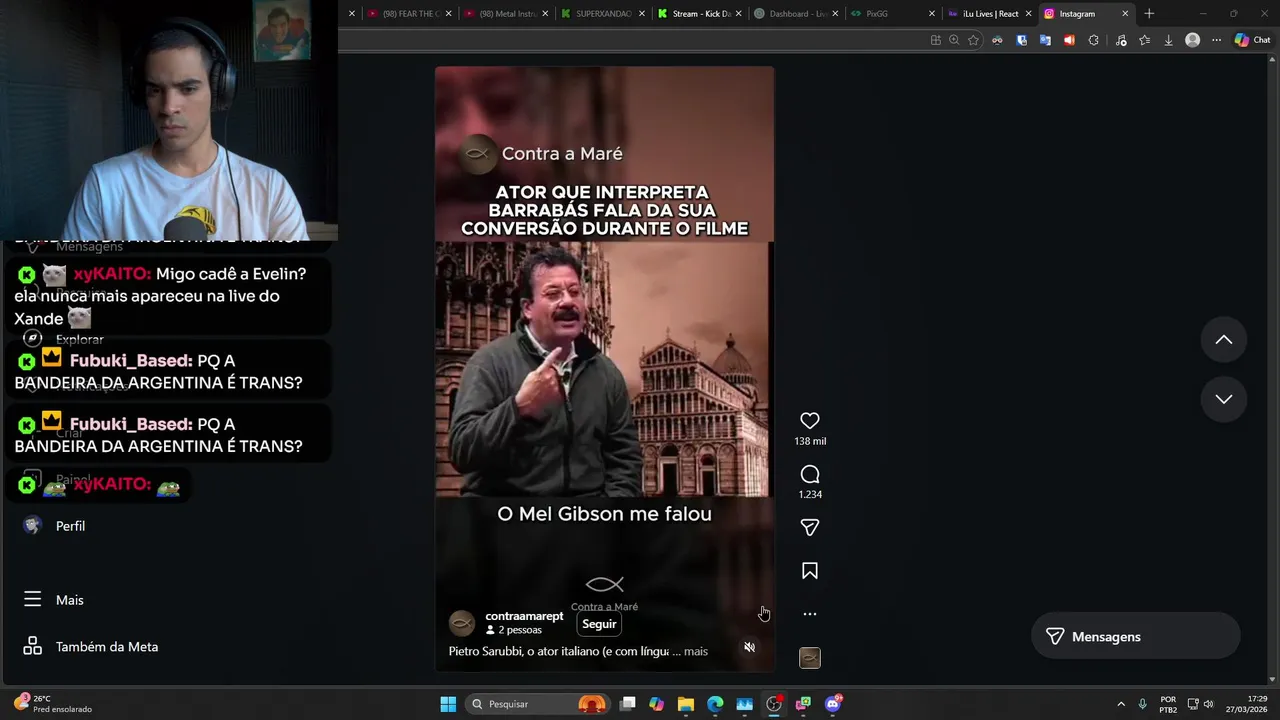1280x720 pixels.
Task: Switch to the 'FEAR THE' YouTube tab
Action: [408, 14]
